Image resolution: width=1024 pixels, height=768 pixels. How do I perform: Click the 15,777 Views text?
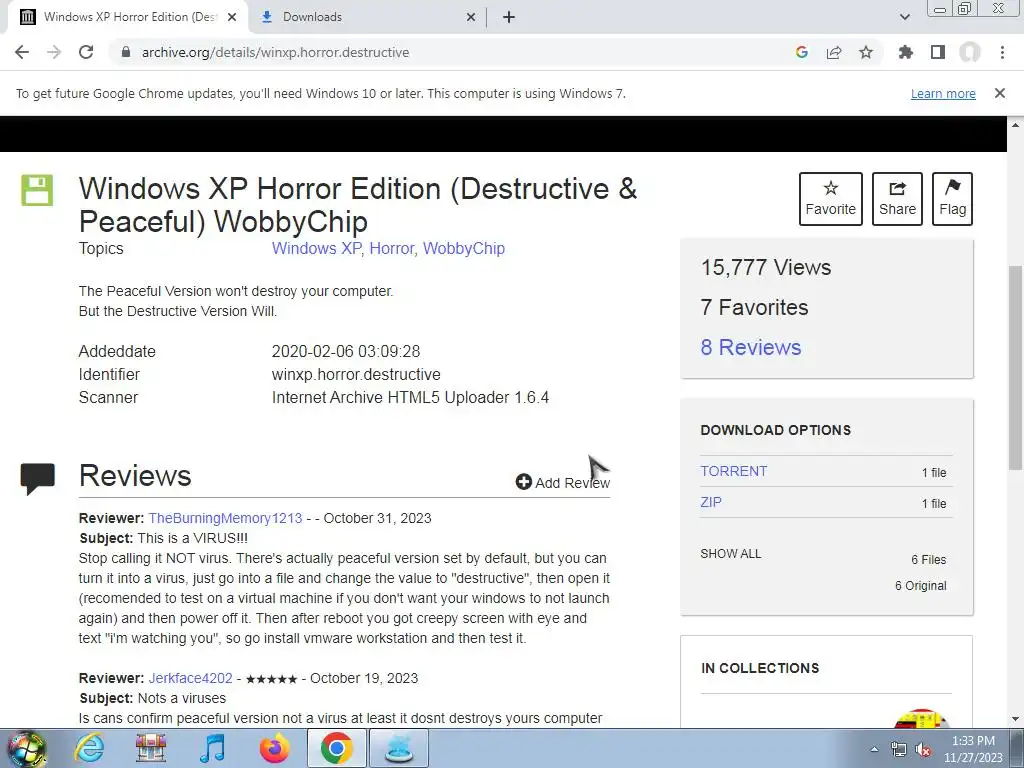coord(766,267)
